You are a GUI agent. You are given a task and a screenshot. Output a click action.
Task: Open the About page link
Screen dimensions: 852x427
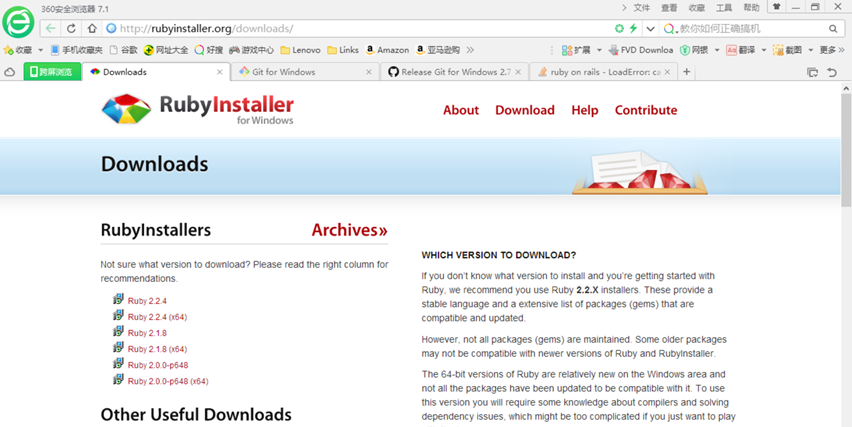(x=461, y=110)
